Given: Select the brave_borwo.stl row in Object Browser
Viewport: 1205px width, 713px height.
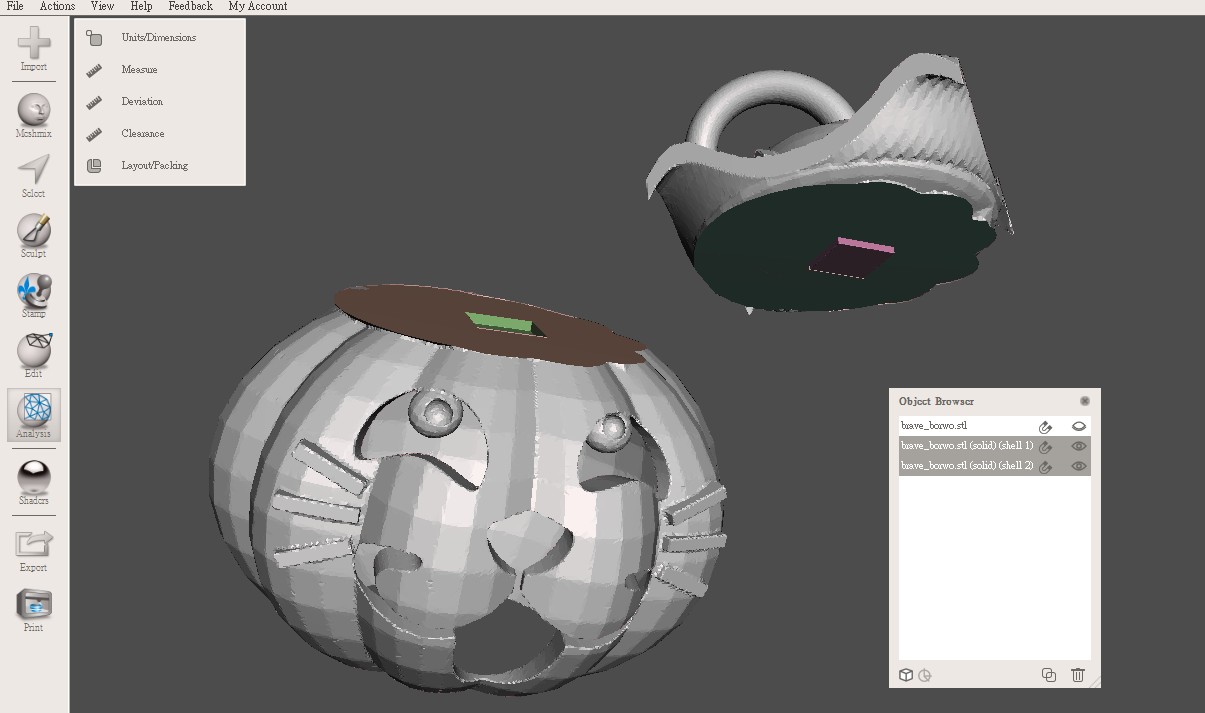Looking at the screenshot, I should 994,426.
